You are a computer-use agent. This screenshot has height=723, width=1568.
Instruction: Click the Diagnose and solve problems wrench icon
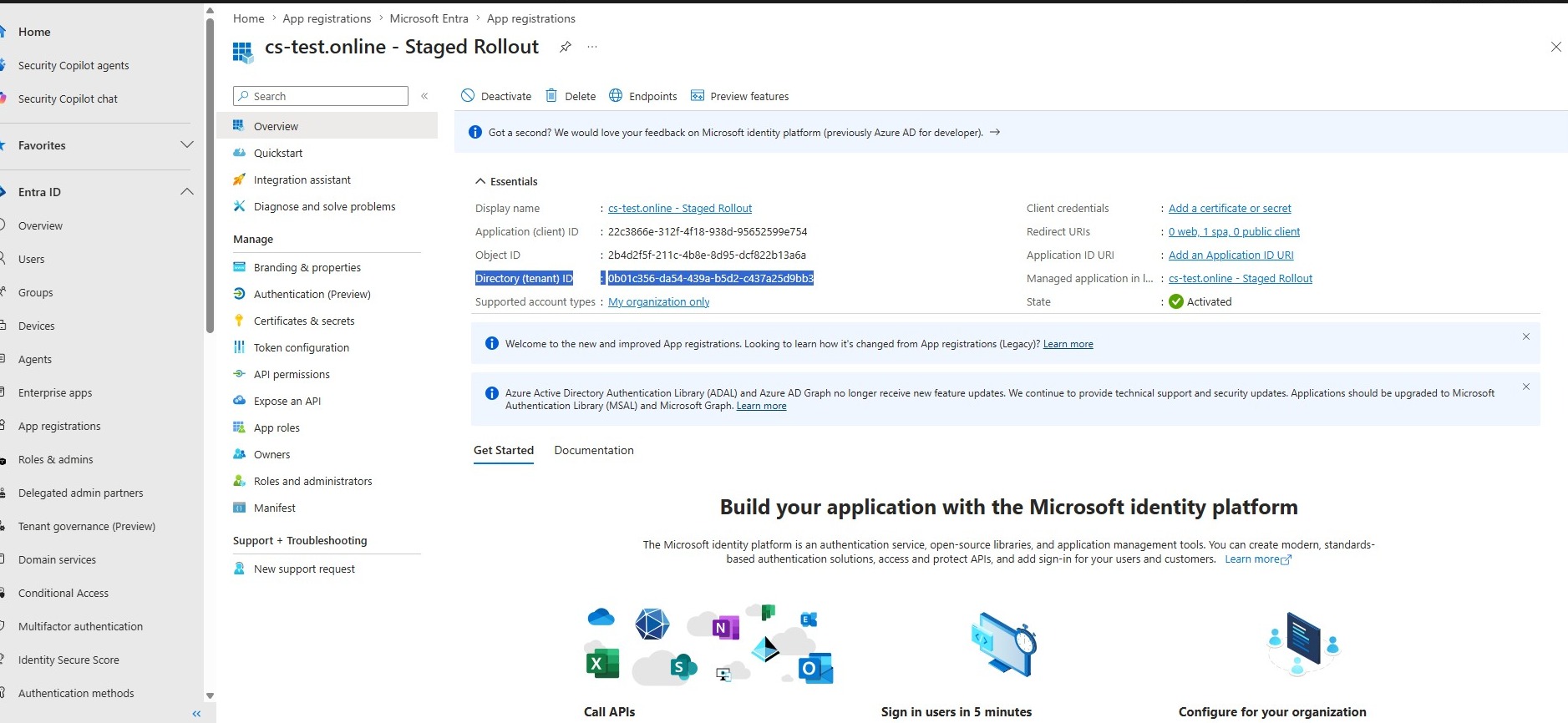(x=239, y=206)
